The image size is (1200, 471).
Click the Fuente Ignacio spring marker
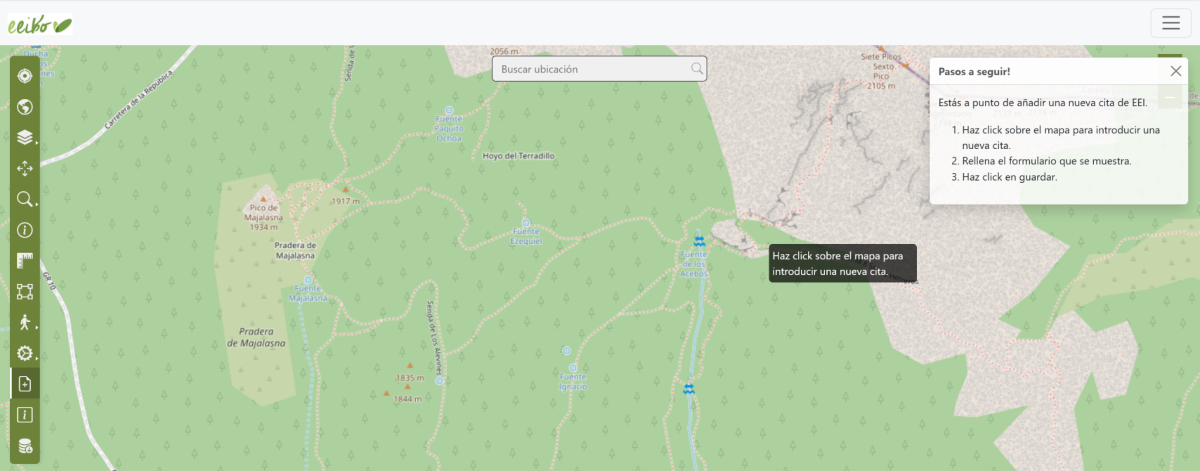pos(573,368)
